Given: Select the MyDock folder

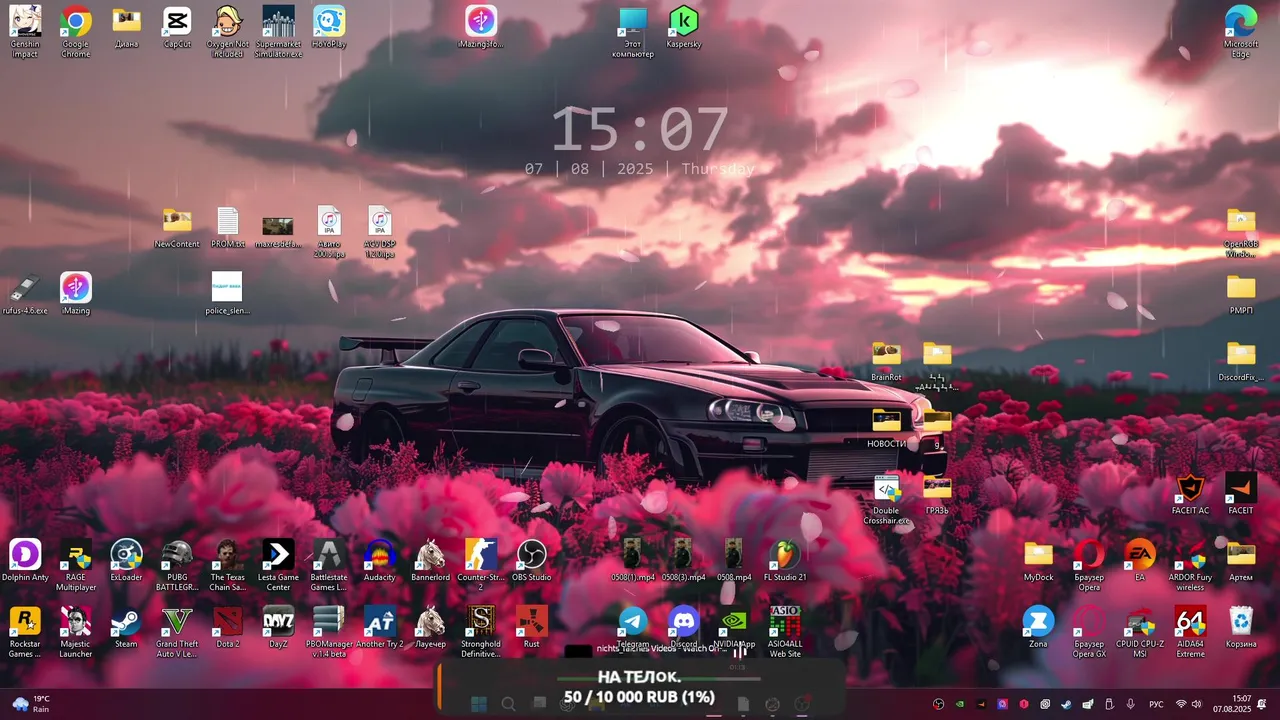Looking at the screenshot, I should 1038,554.
